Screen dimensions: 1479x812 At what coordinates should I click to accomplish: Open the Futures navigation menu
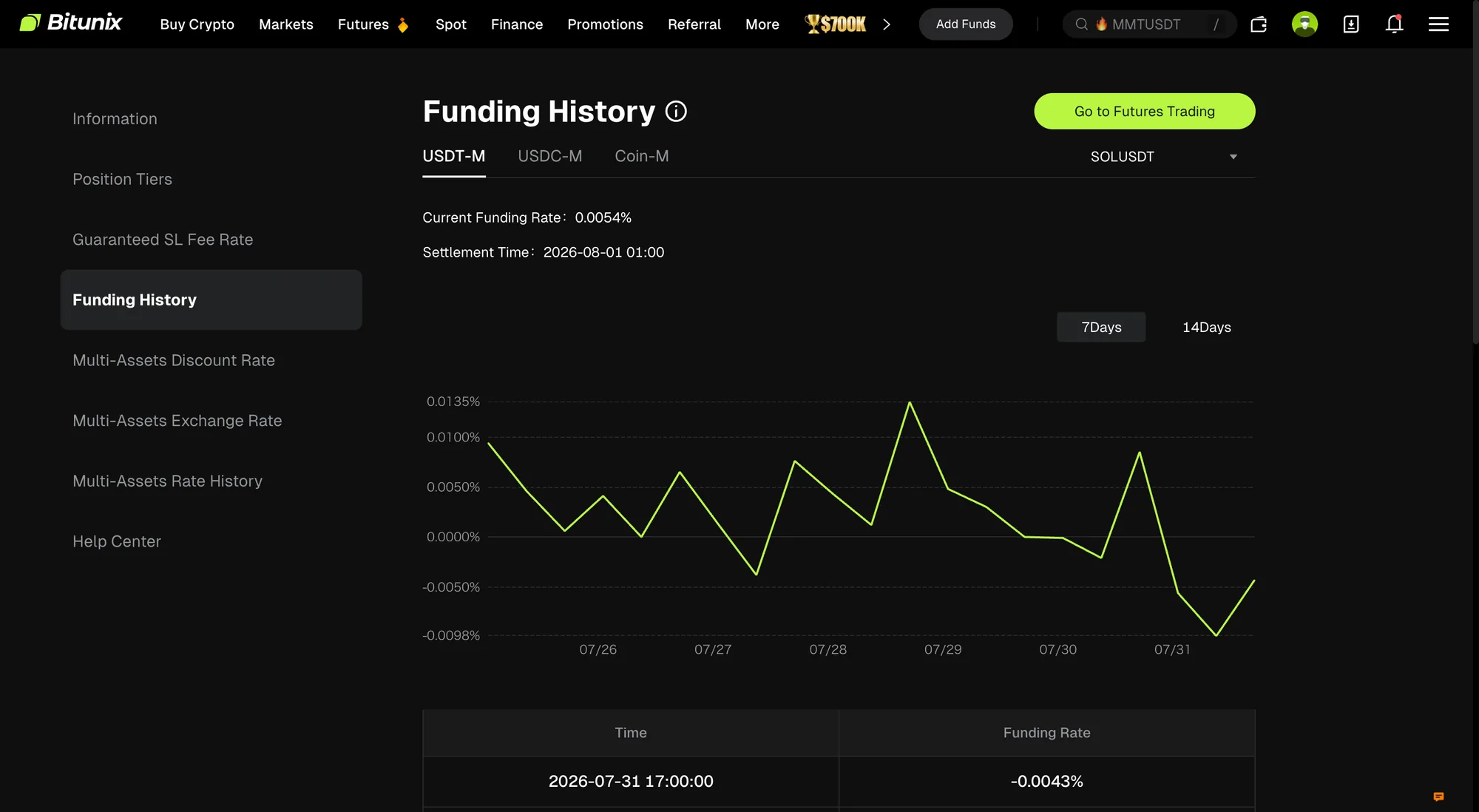pyautogui.click(x=363, y=24)
